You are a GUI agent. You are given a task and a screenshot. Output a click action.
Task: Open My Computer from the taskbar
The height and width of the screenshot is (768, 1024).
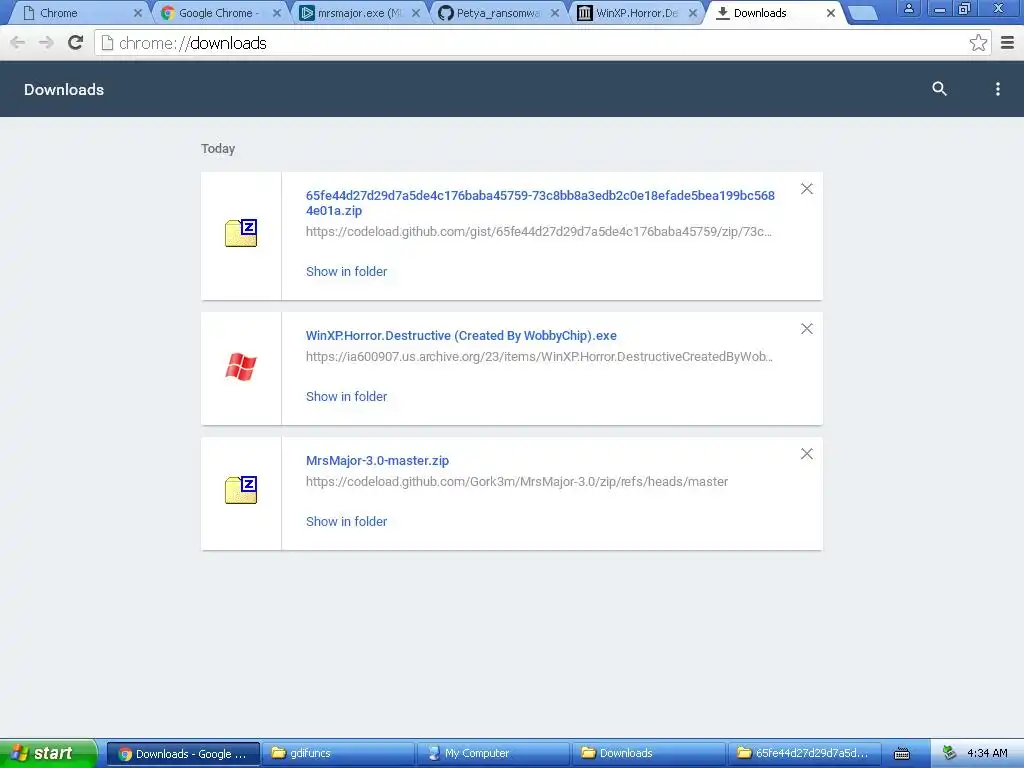(x=494, y=753)
